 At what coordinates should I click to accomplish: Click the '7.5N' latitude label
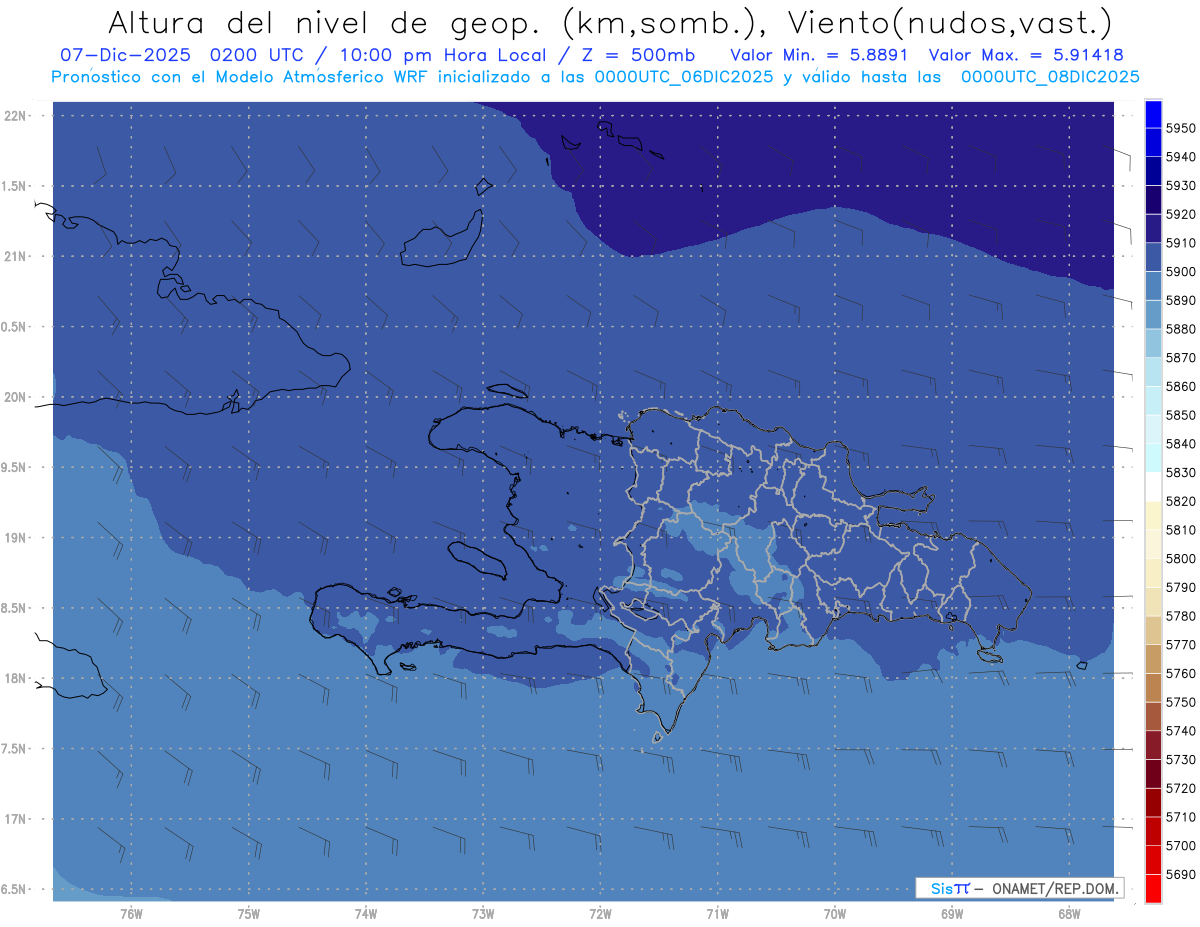[x=15, y=749]
